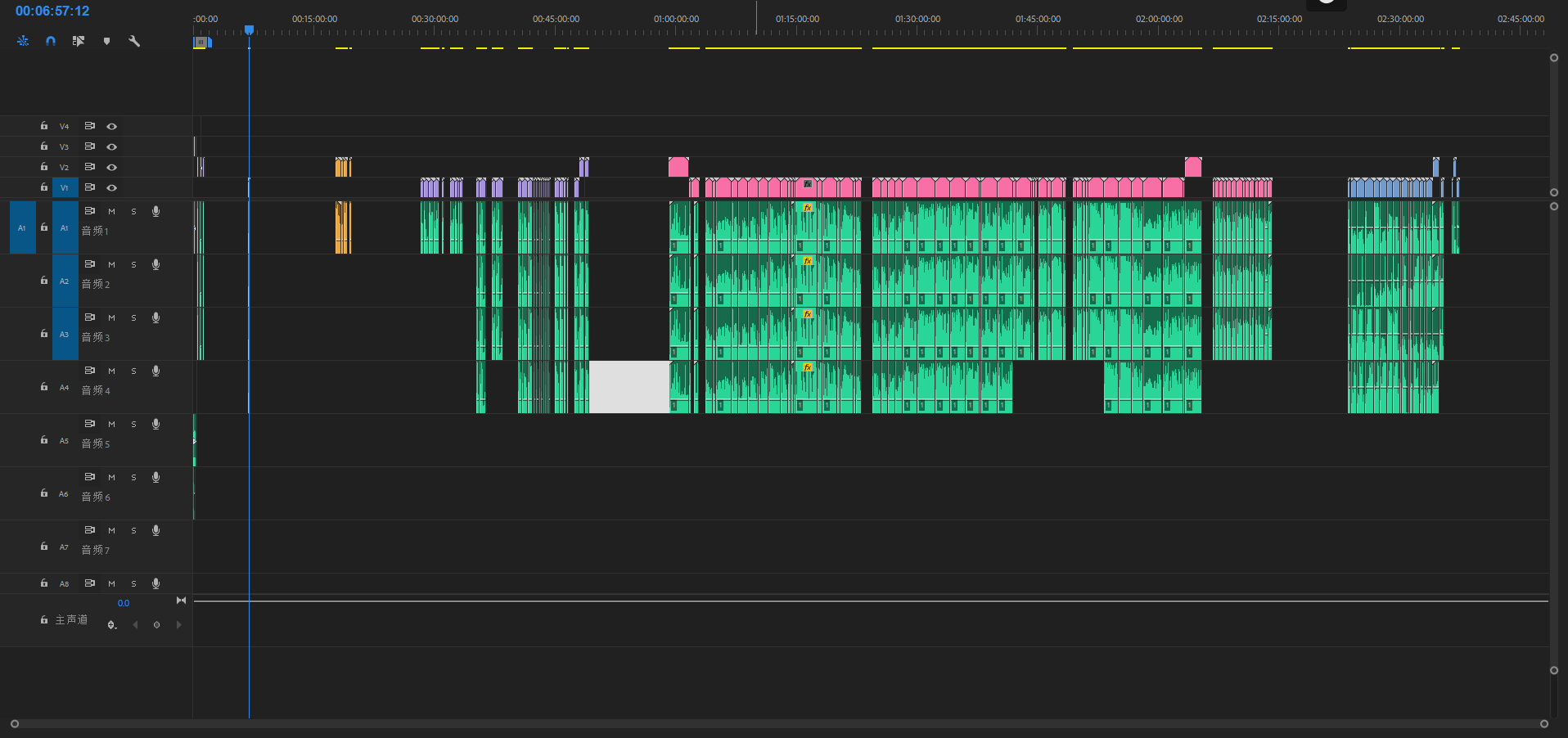
Task: Click the Add Marker icon
Action: coord(106,41)
